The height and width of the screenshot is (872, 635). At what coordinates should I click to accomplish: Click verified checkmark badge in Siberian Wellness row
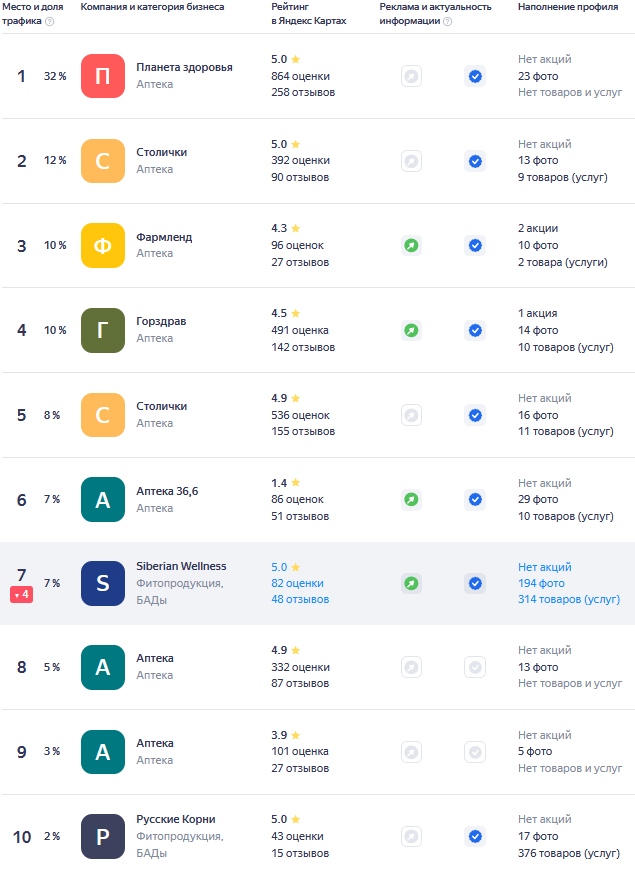tap(475, 583)
